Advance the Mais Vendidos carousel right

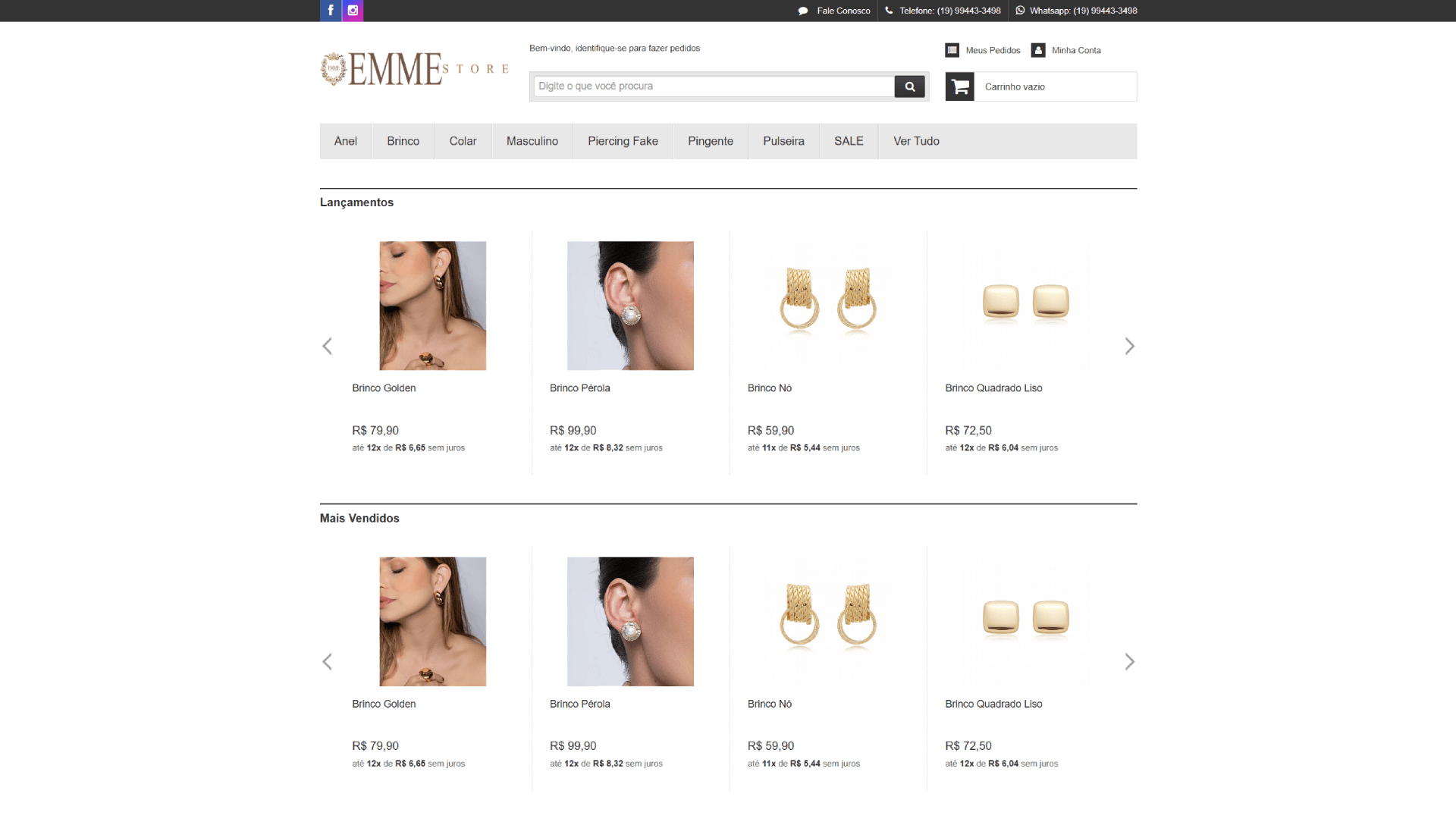pos(1129,662)
